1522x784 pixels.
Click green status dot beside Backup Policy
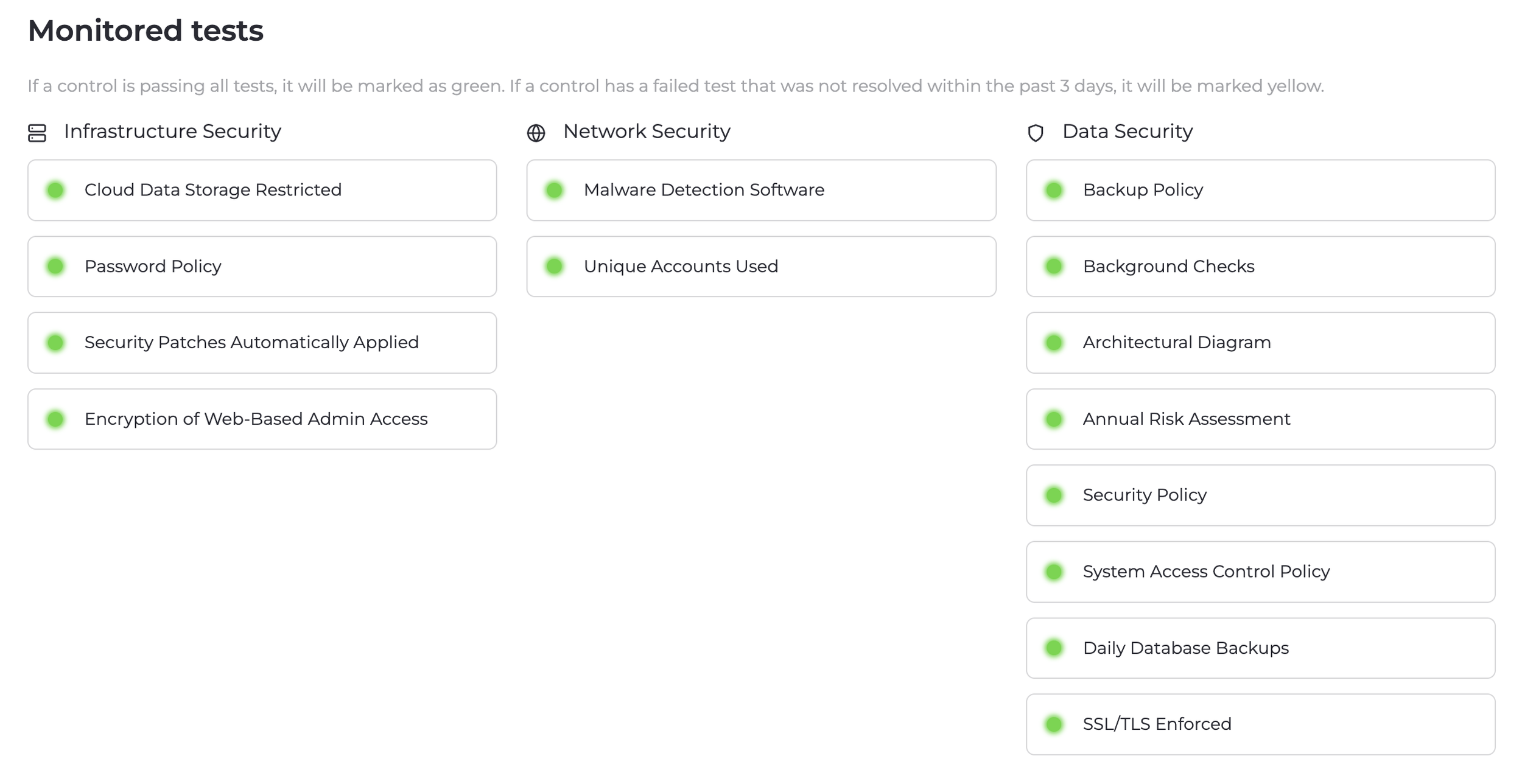pos(1054,191)
